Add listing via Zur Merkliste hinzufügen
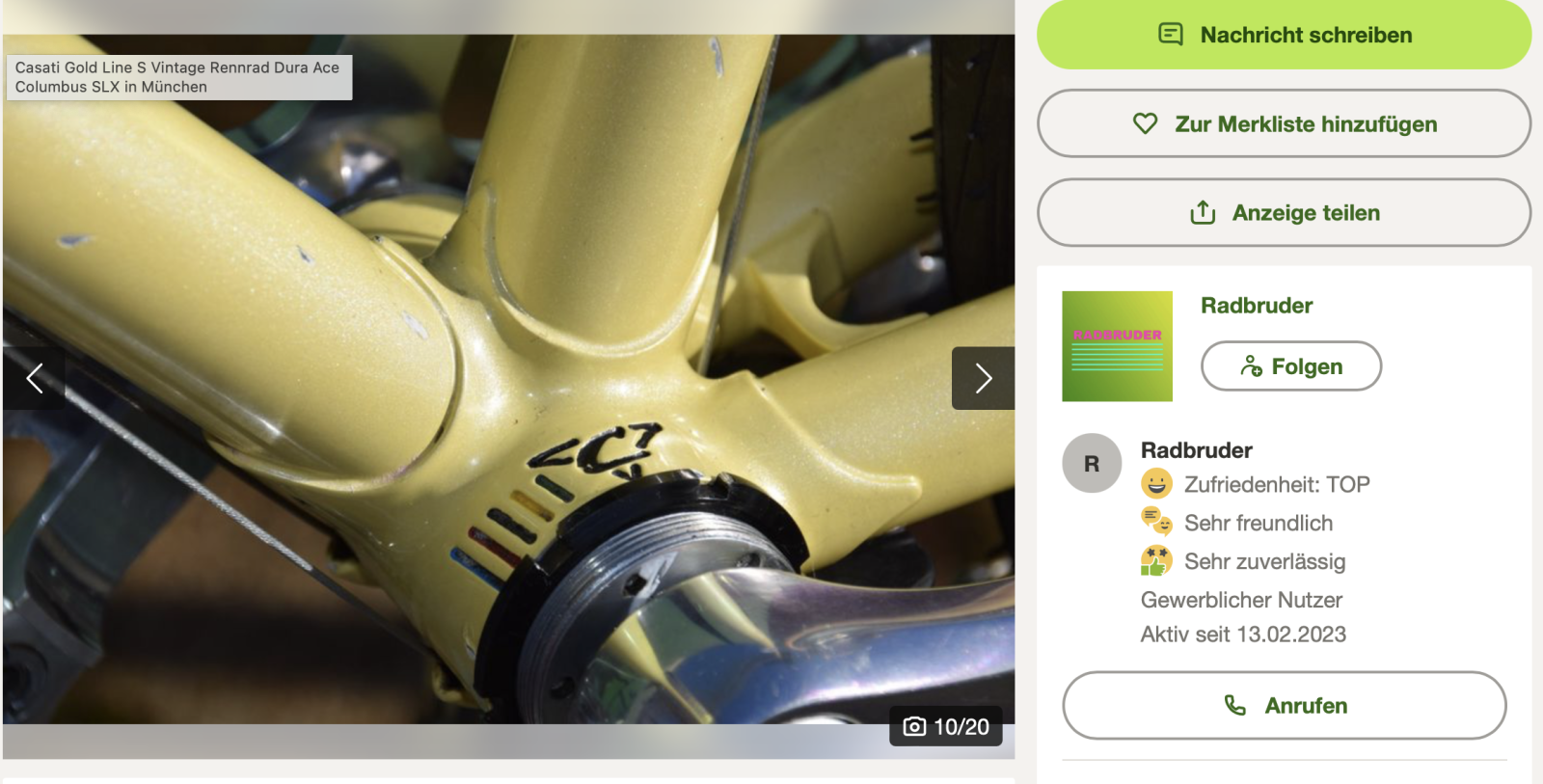 coord(1284,123)
